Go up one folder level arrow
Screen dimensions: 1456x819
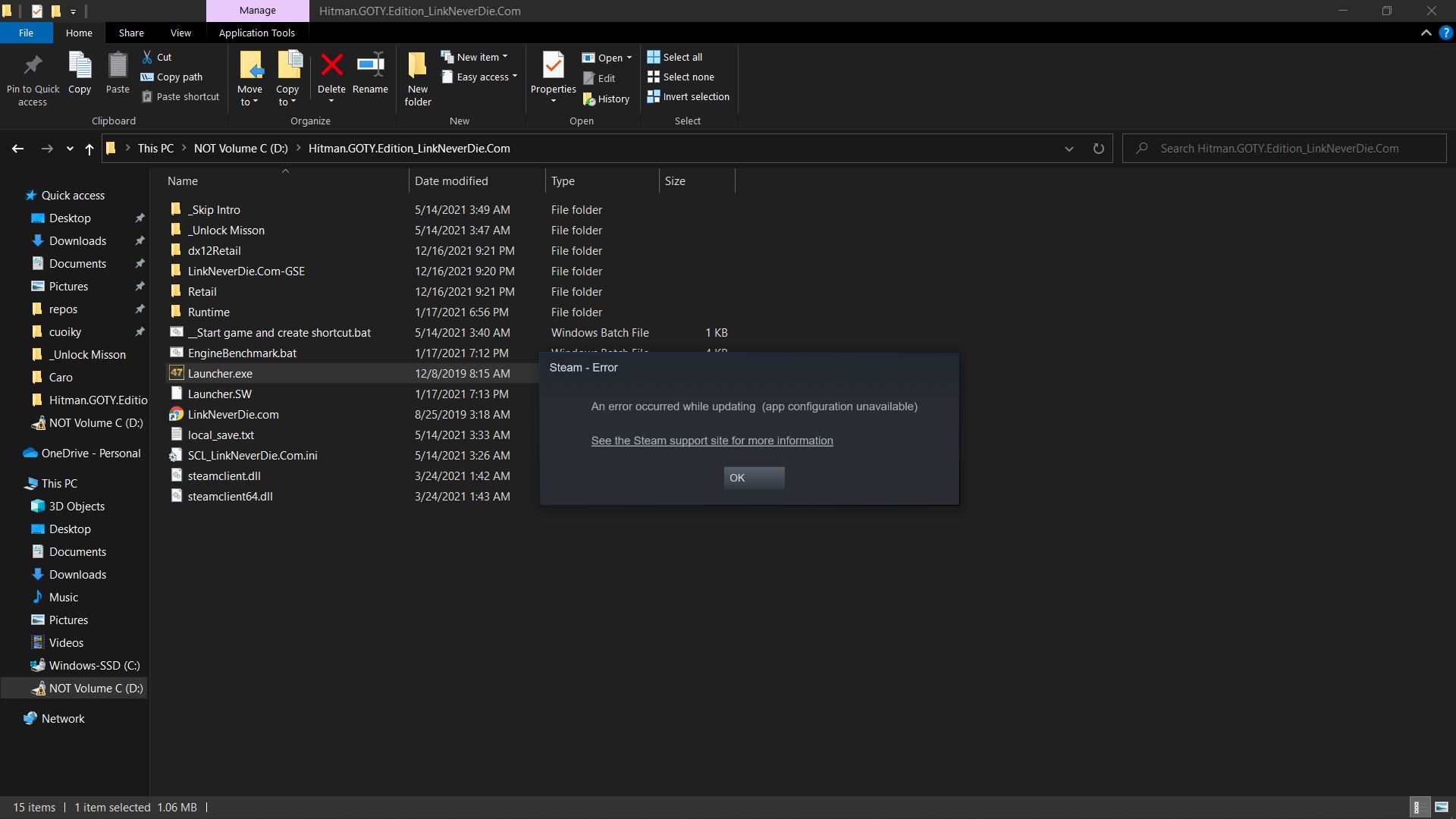pos(89,149)
